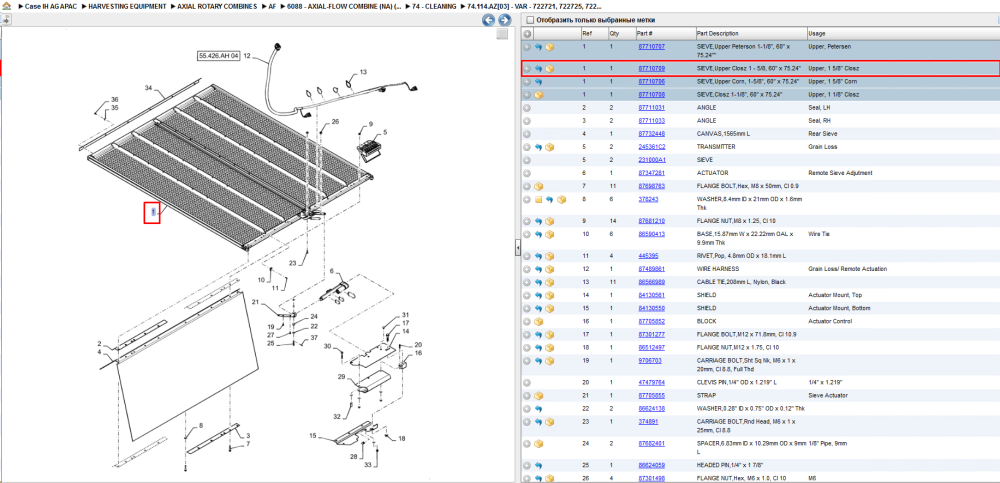
Task: Click the box icon for FLANGE BOLT 87698763
Action: click(538, 186)
